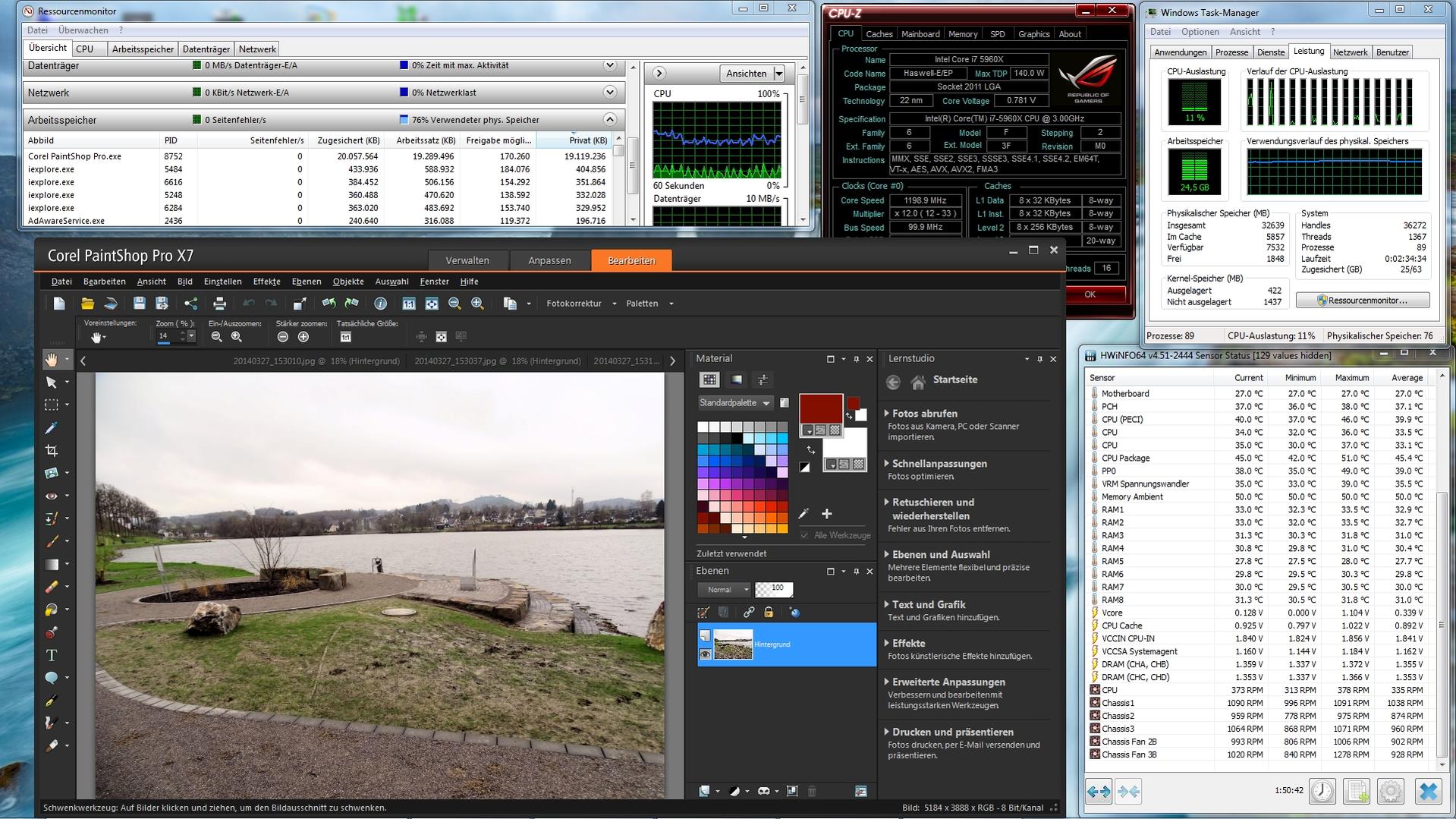
Task: Switch to the Anpassen workspace tab
Action: (x=549, y=260)
